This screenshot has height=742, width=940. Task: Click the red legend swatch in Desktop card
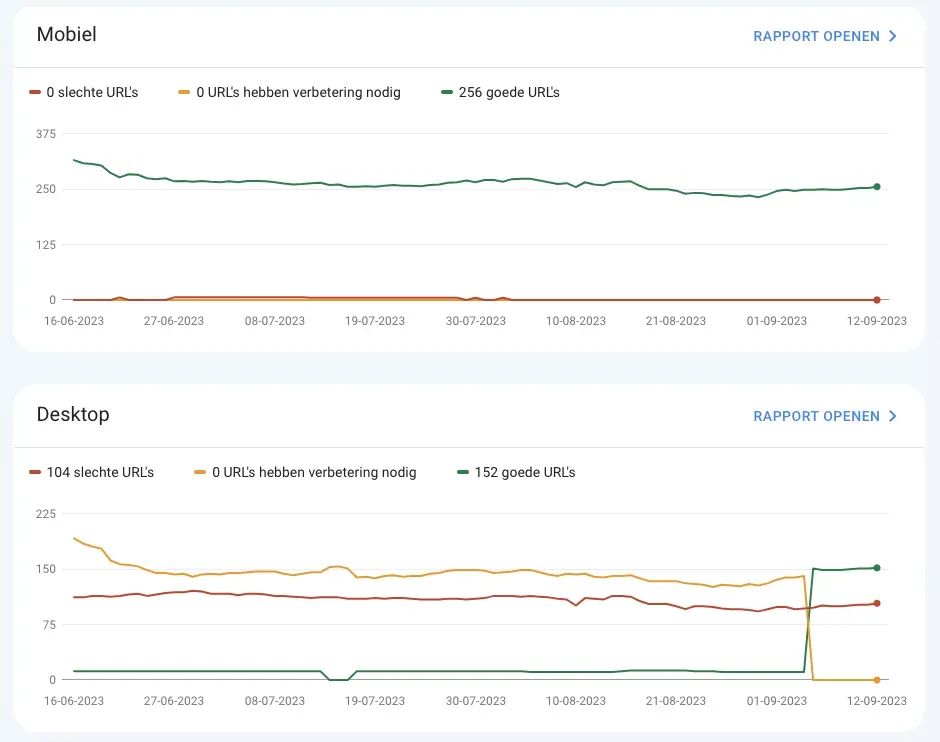coord(36,472)
